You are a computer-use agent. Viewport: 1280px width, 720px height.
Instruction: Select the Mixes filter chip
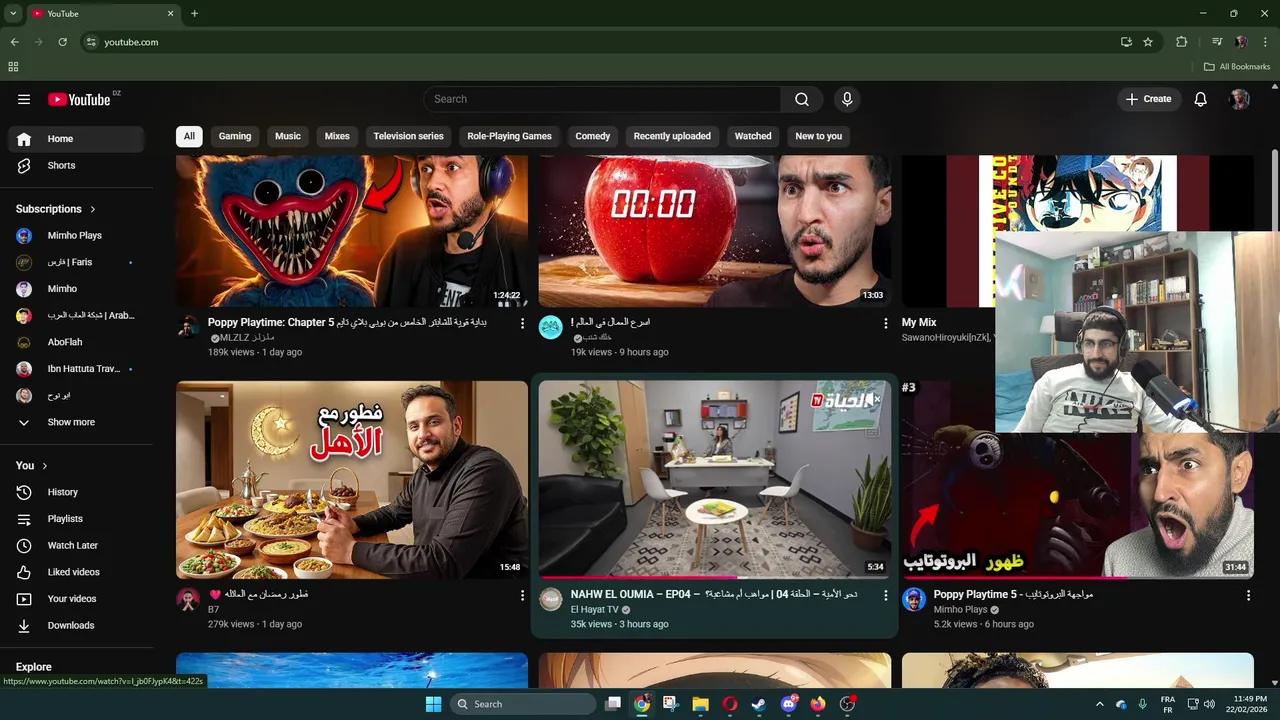click(x=337, y=136)
